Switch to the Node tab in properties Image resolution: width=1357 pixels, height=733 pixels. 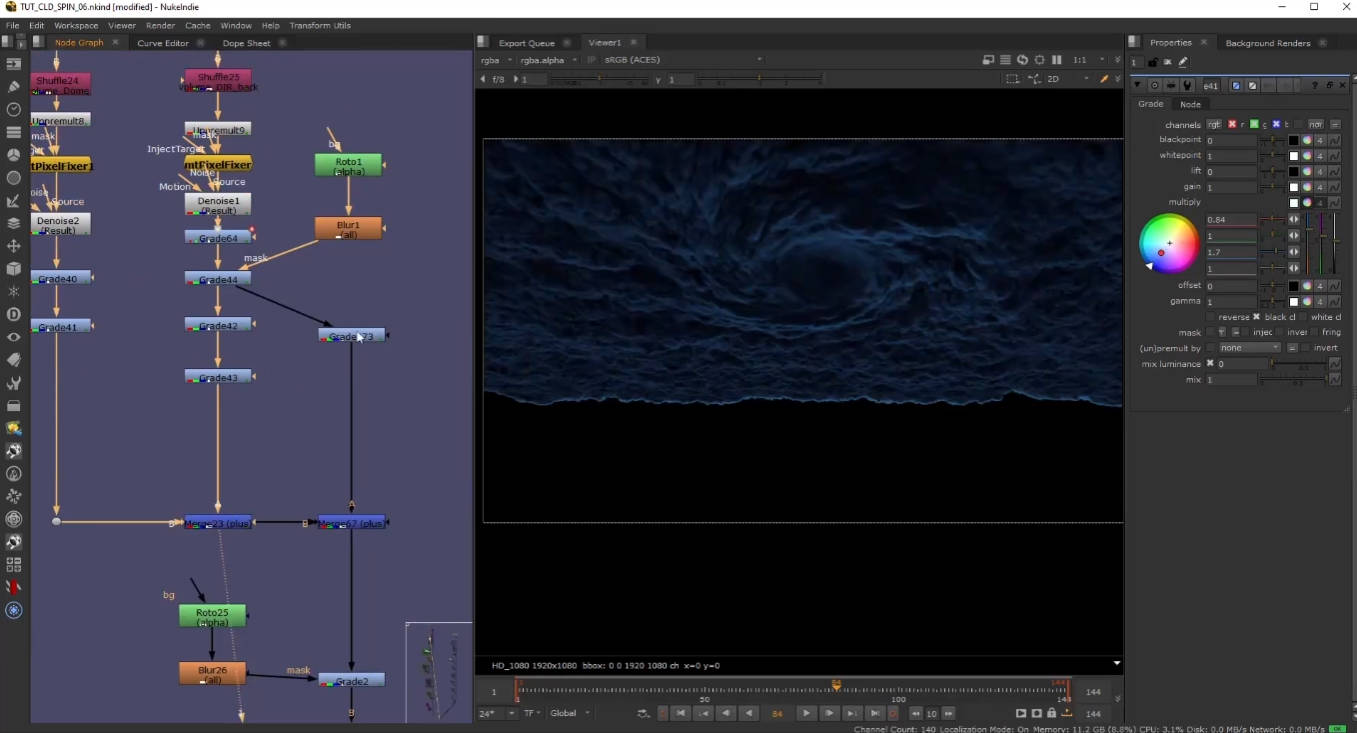1190,104
